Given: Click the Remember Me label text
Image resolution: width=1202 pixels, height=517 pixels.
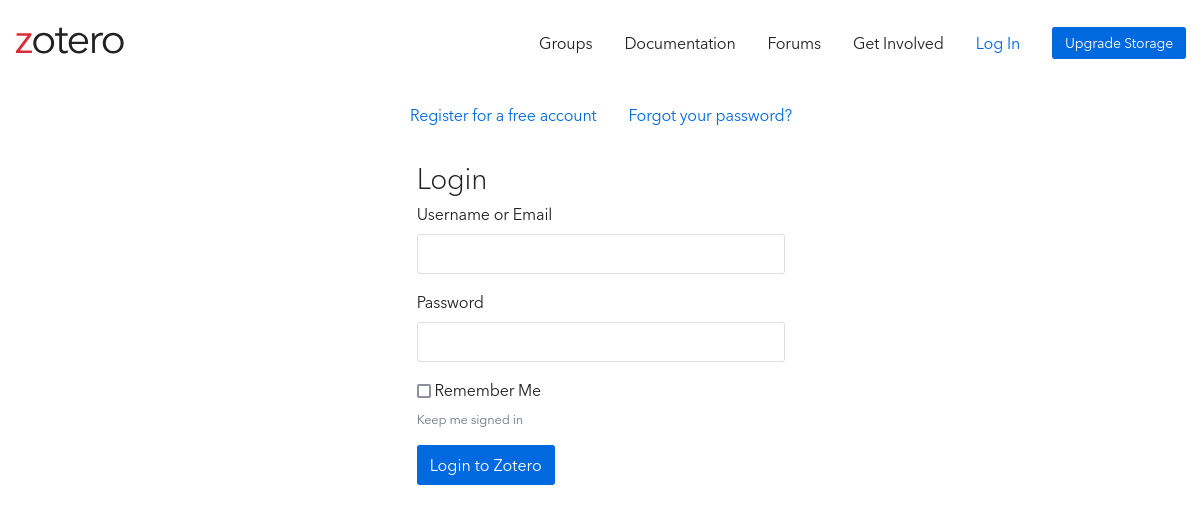Looking at the screenshot, I should click(x=487, y=391).
